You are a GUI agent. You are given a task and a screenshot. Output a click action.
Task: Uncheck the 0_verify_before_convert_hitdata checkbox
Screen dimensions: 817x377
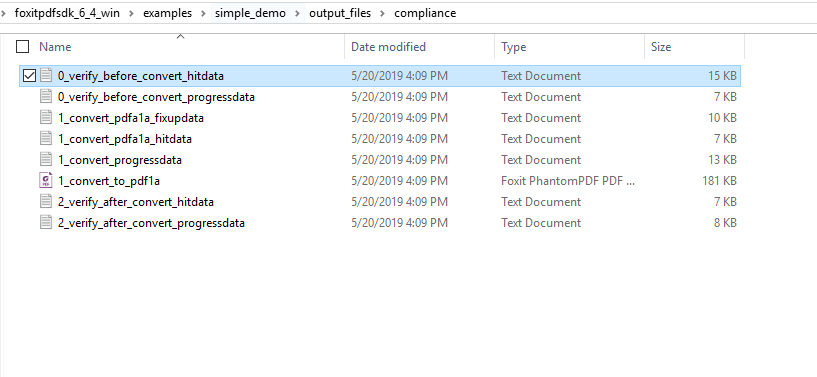[x=29, y=76]
